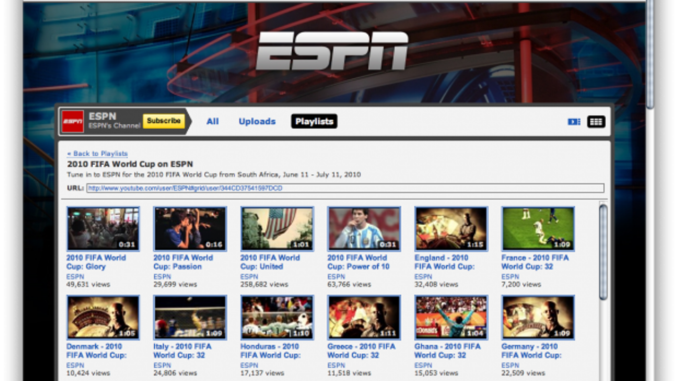Click the "ESPN's Channel" subtitle text
The width and height of the screenshot is (678, 381).
tap(114, 126)
